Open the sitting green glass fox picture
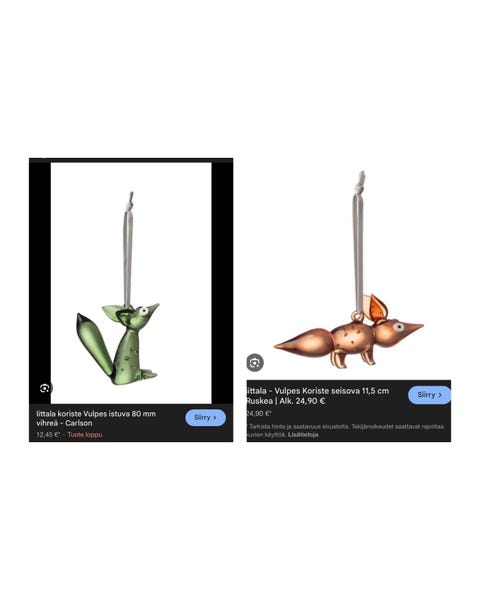Image resolution: width=480 pixels, height=600 pixels. click(131, 283)
